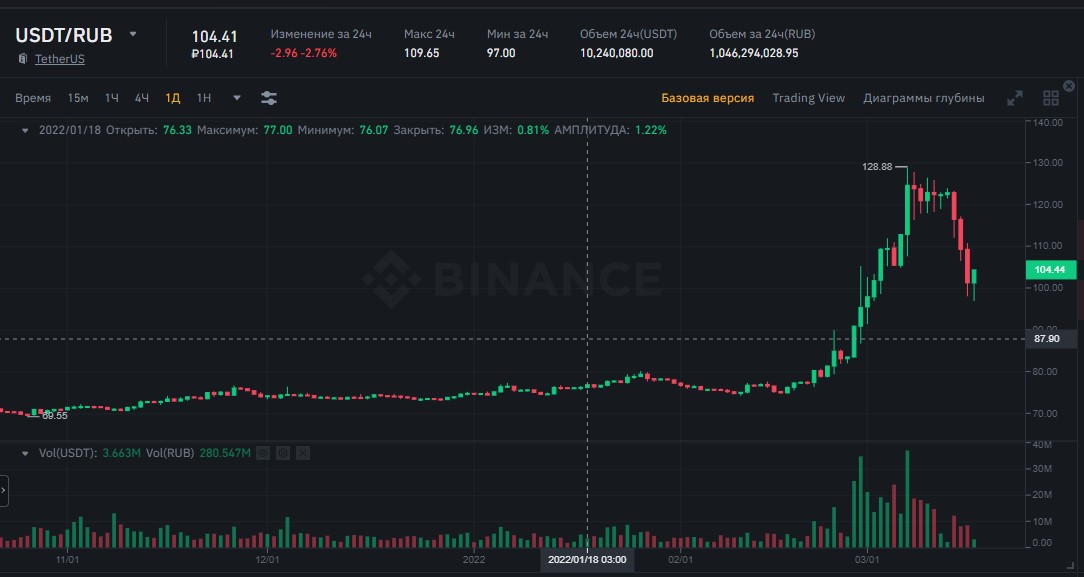Click the USDT volume value 10,240,080.00

point(617,53)
